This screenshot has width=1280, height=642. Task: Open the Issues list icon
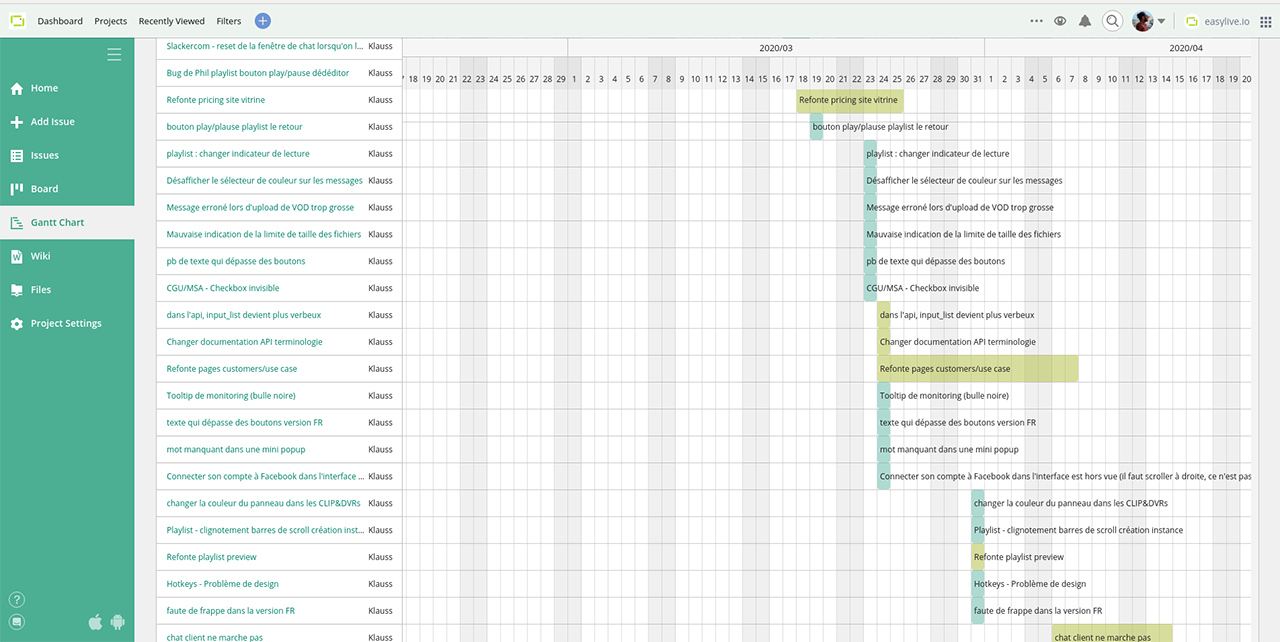click(x=17, y=155)
